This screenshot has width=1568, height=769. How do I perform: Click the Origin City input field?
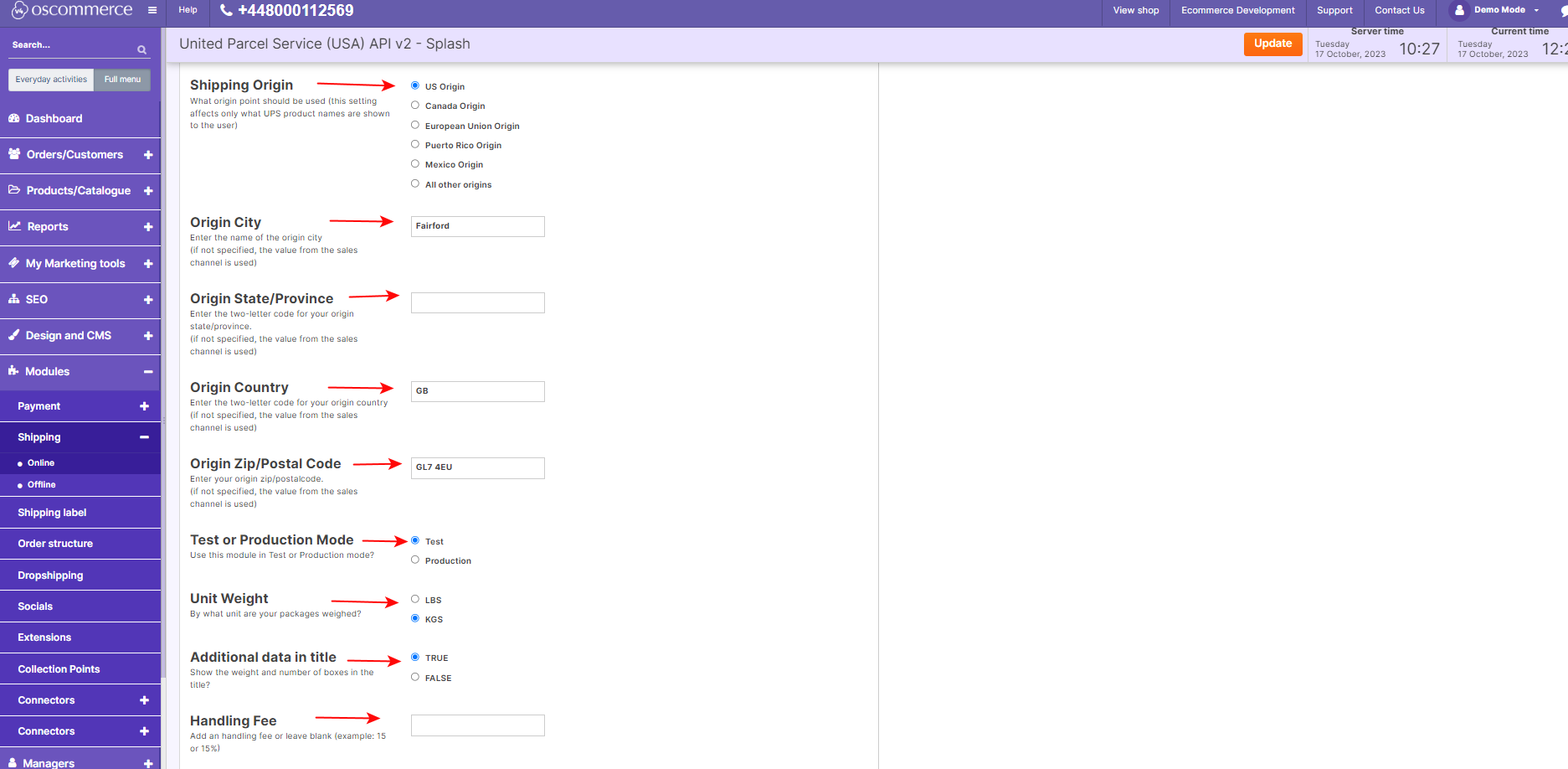pyautogui.click(x=478, y=226)
